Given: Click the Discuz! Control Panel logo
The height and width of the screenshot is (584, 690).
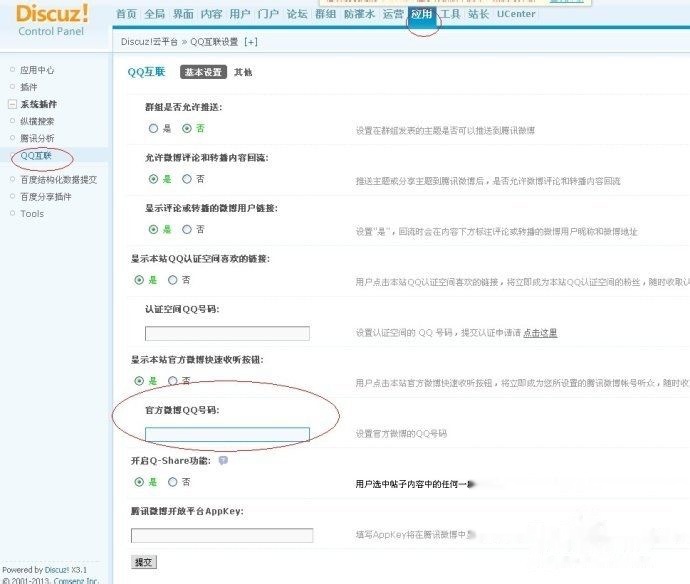Looking at the screenshot, I should tap(52, 19).
